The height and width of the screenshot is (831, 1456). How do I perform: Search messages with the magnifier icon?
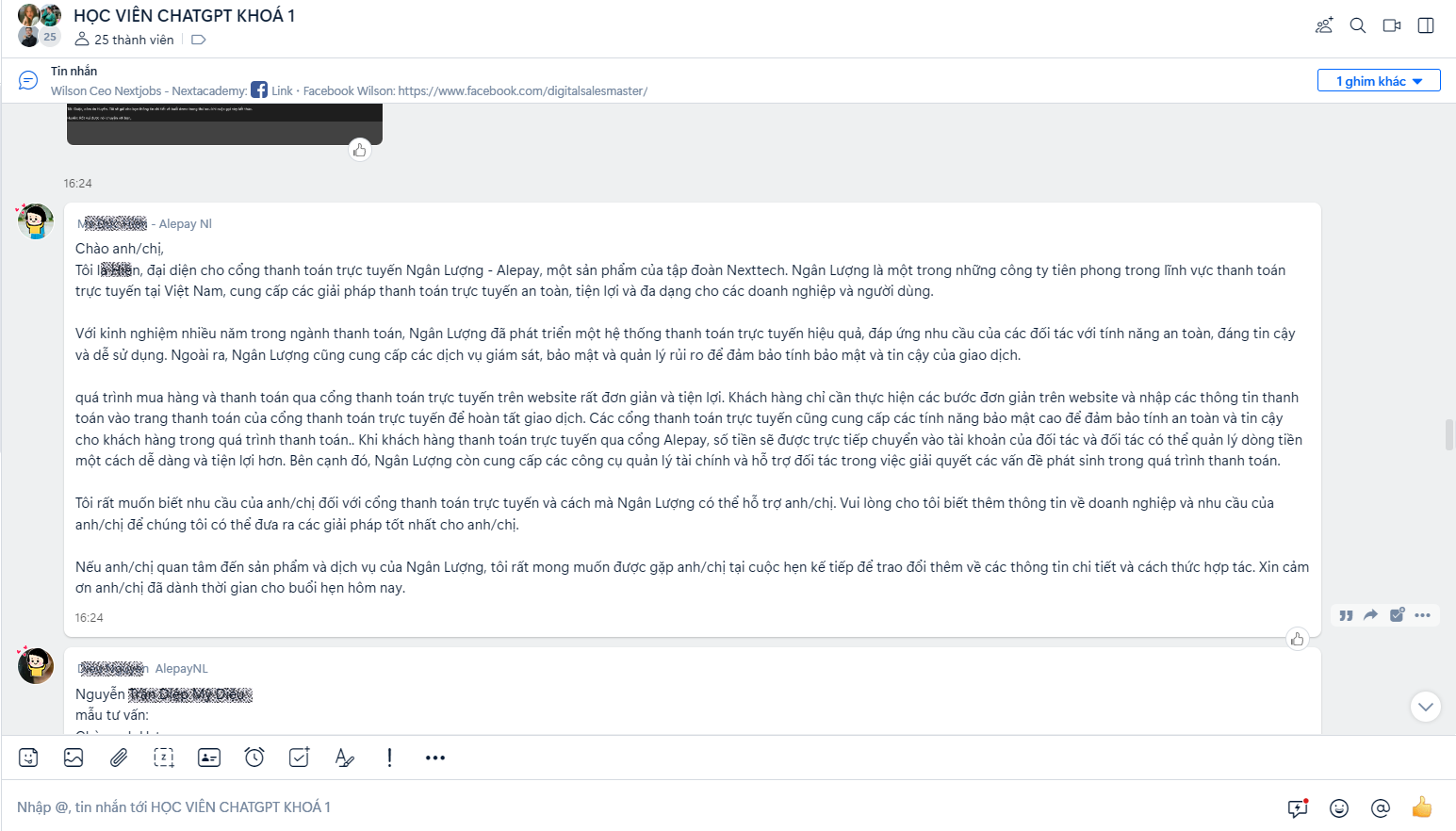(x=1358, y=25)
